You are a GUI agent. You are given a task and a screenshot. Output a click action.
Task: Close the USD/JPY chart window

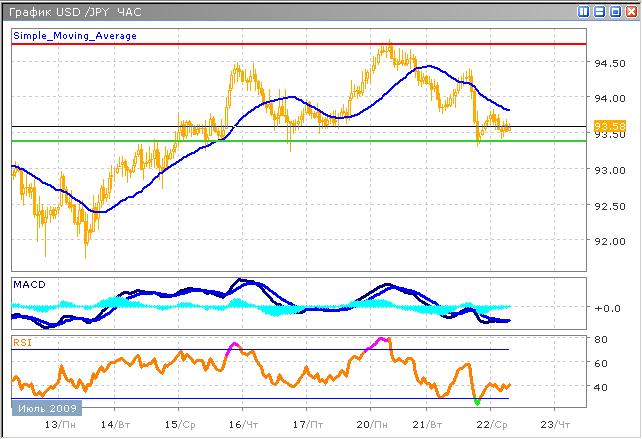(x=629, y=12)
